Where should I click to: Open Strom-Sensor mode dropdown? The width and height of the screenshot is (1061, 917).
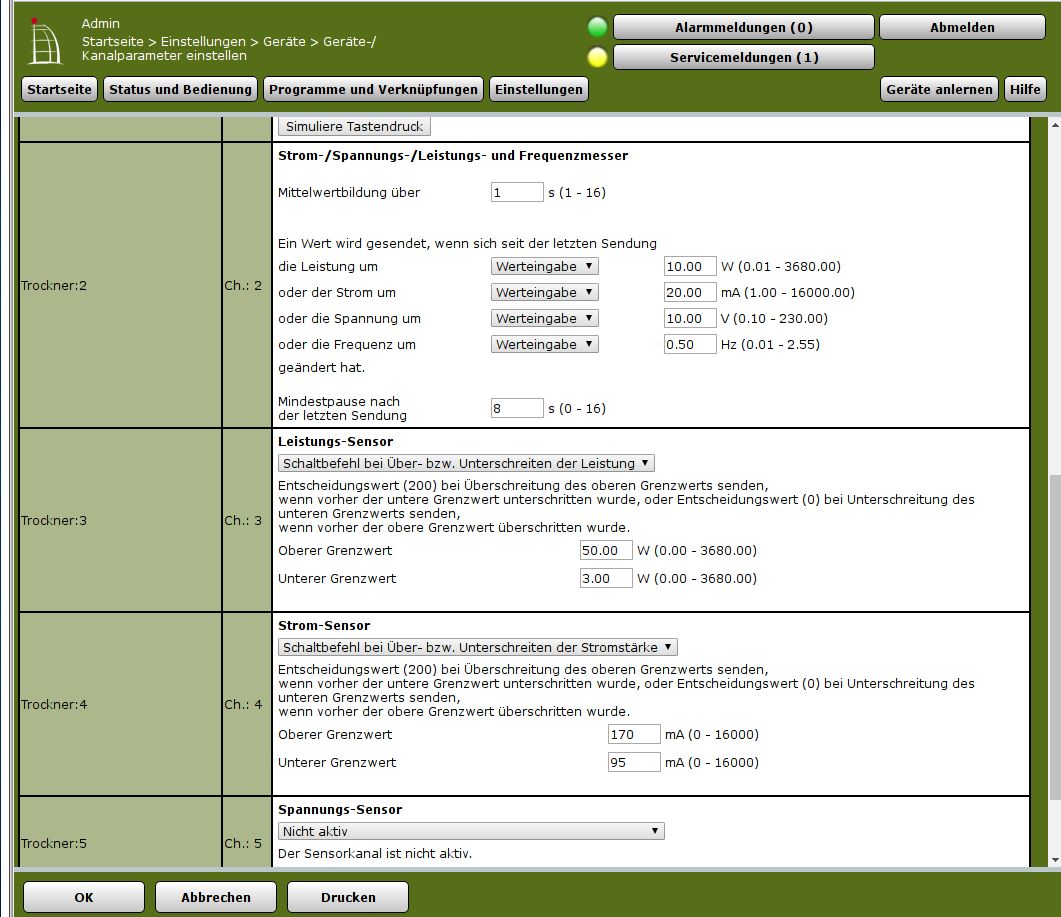[x=478, y=648]
